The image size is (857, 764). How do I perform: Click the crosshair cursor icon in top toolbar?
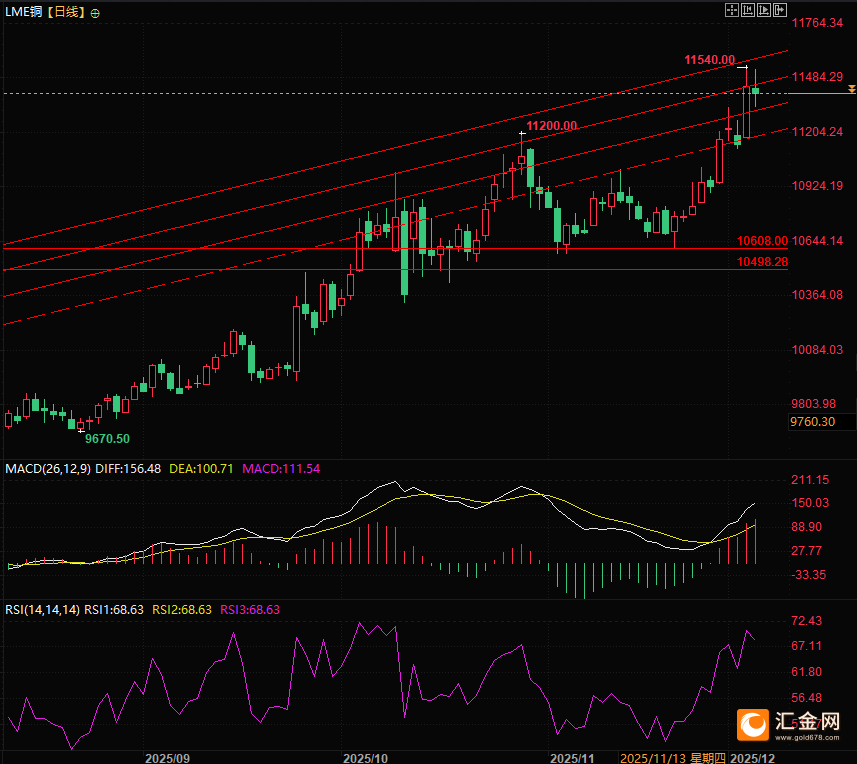pyautogui.click(x=731, y=9)
